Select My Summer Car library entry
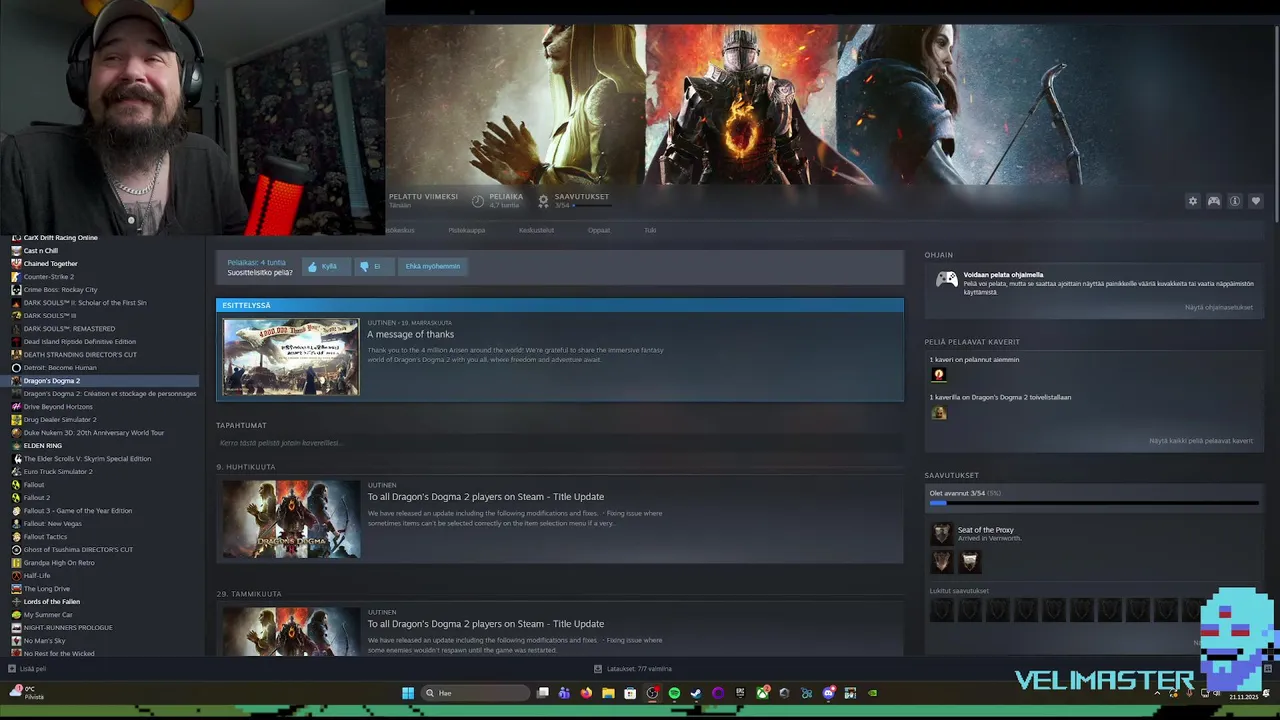This screenshot has width=1280, height=720. [x=47, y=615]
